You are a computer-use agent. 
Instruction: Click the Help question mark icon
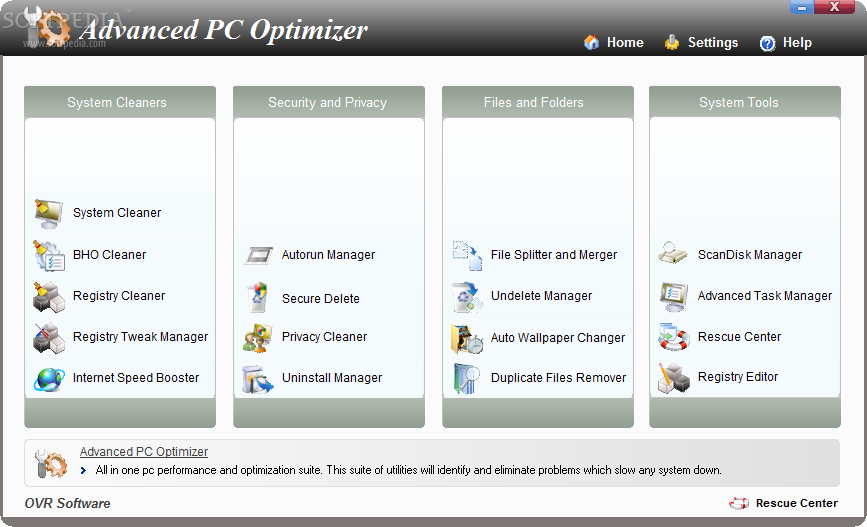click(x=767, y=43)
